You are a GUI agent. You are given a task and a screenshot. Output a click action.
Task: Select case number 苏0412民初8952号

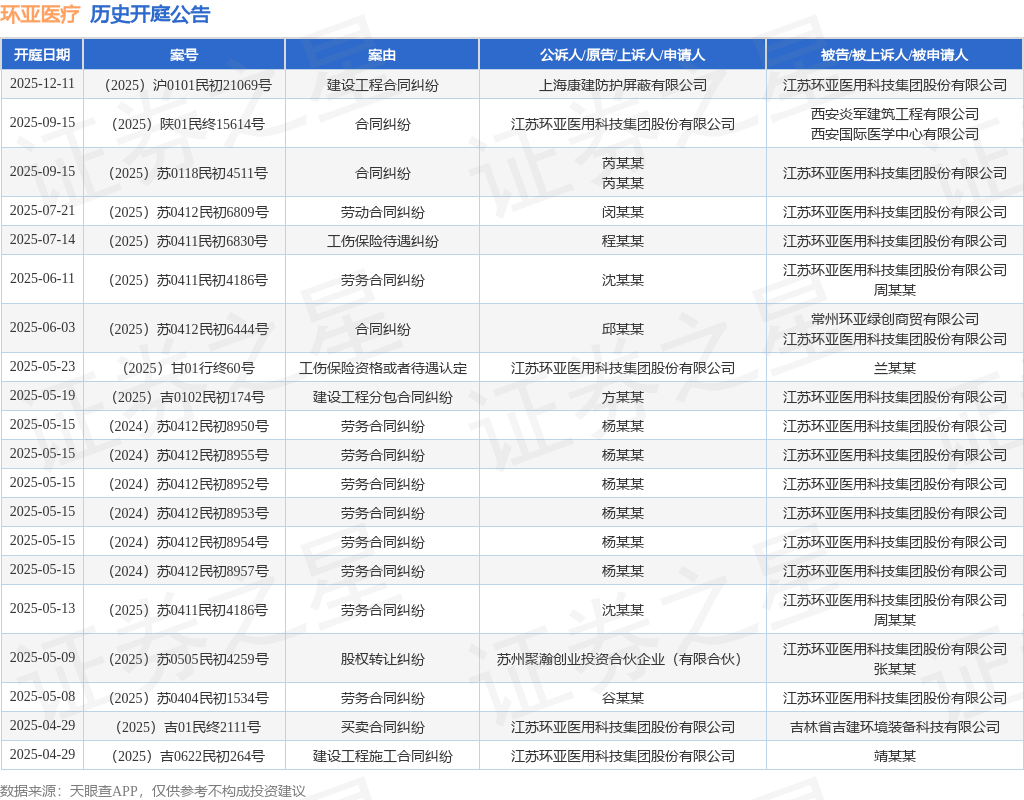pos(187,484)
